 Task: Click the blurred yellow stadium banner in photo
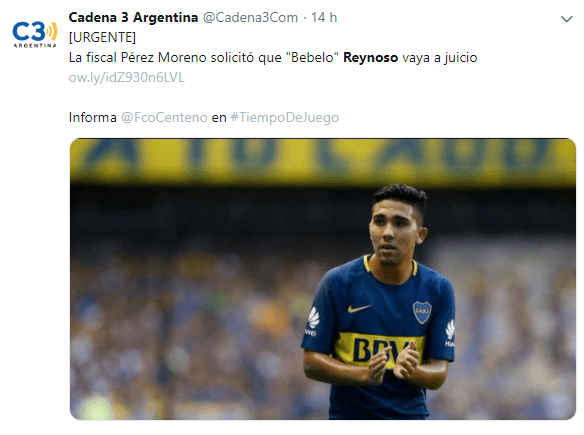point(323,160)
